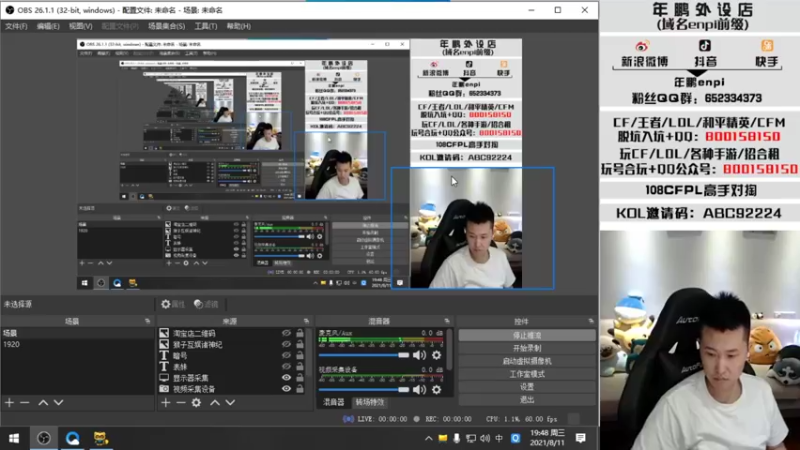Move the selected source up in the 来源 list
Image resolution: width=800 pixels, height=450 pixels.
coord(215,403)
